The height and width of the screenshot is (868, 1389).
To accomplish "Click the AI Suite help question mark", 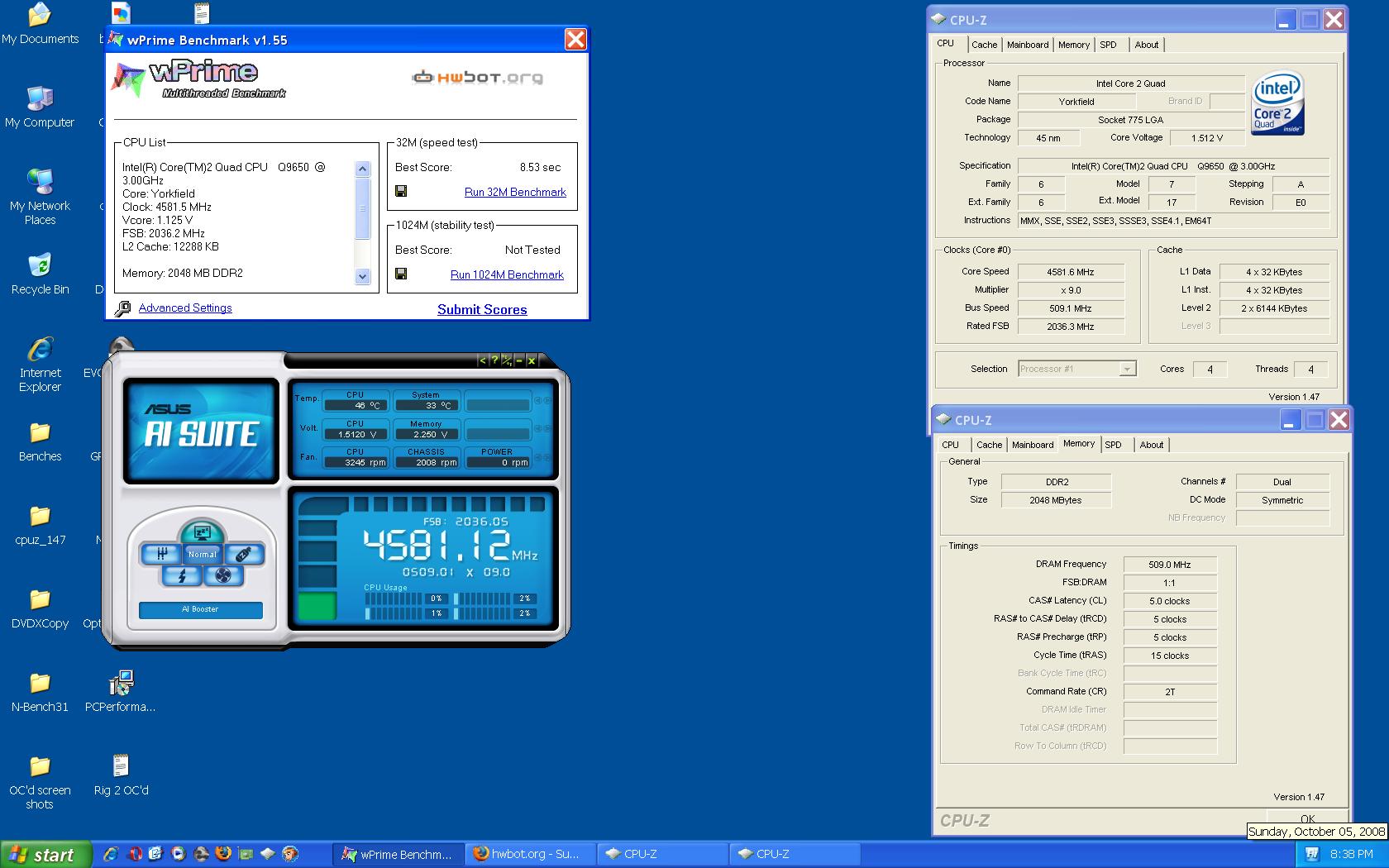I will click(x=494, y=360).
